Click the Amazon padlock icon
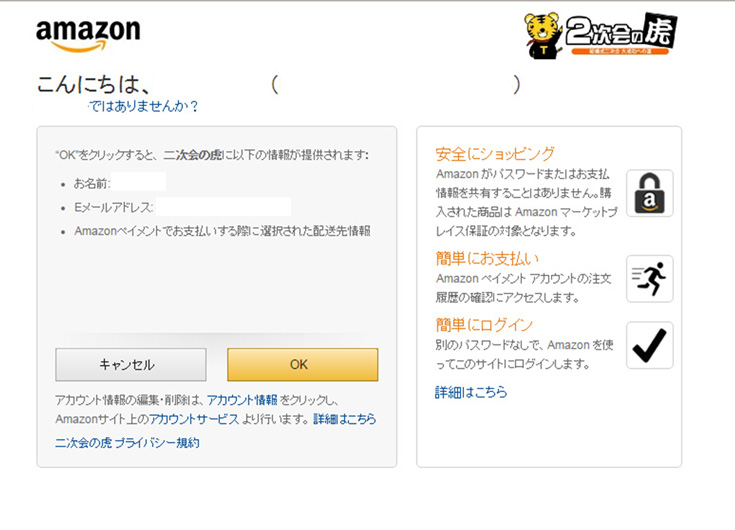 click(649, 193)
